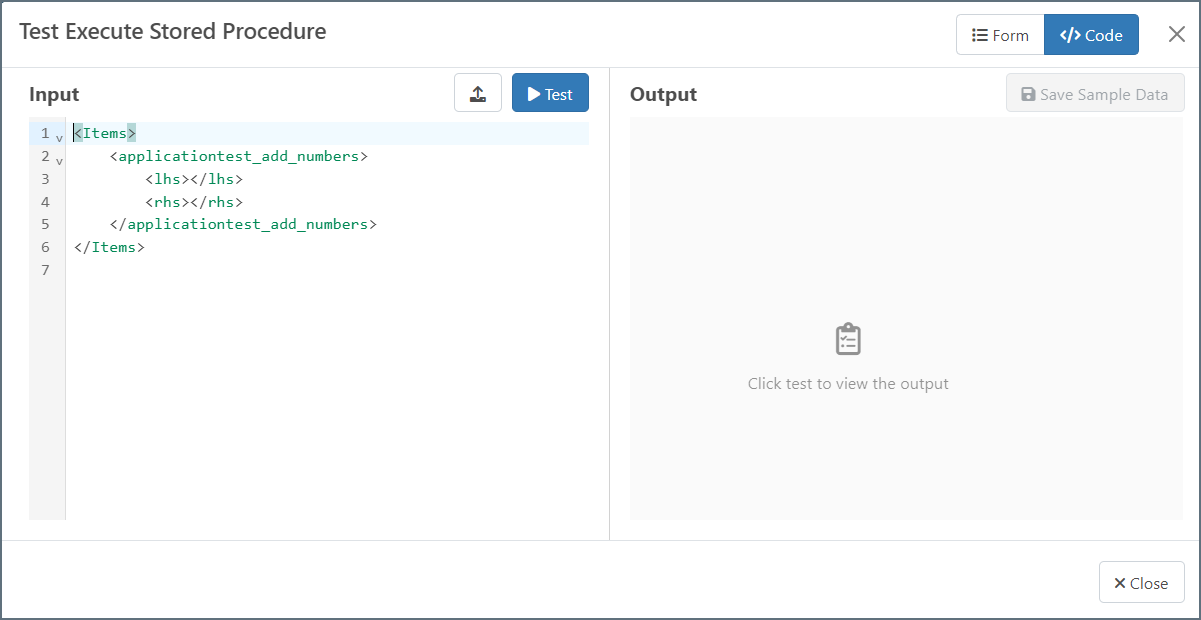Click the clipboard icon in Output panel

(848, 339)
